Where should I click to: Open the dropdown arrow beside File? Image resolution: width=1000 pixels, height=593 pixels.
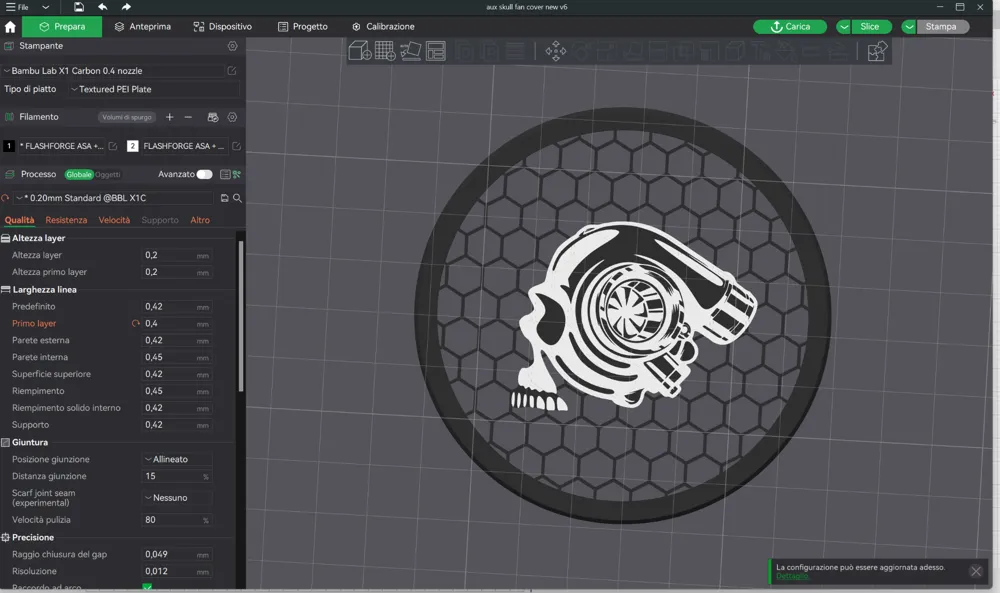(x=45, y=7)
